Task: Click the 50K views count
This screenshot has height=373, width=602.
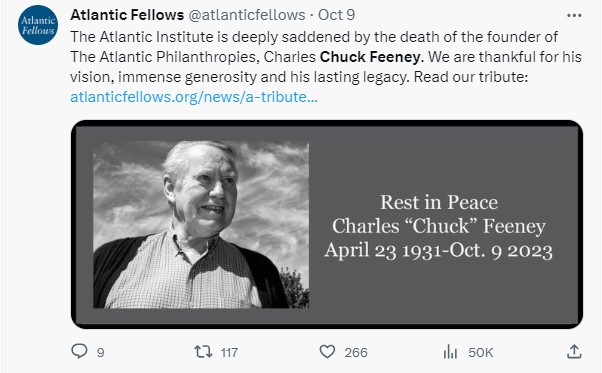Action: [480, 352]
